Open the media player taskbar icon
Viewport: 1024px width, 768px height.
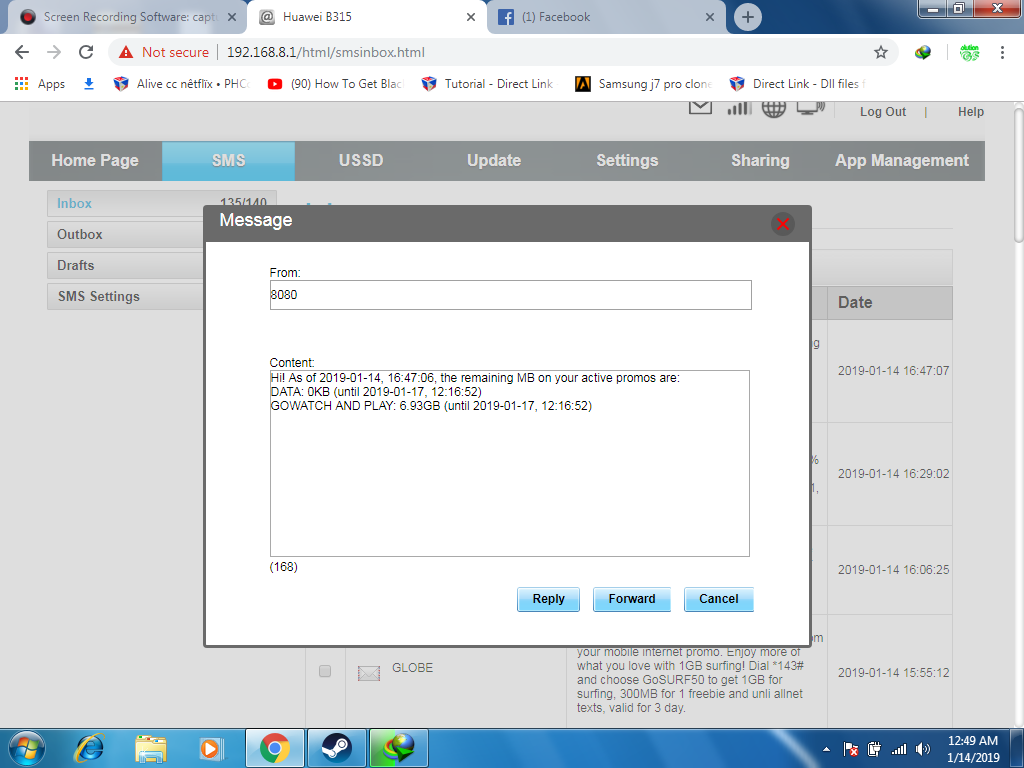(x=212, y=748)
